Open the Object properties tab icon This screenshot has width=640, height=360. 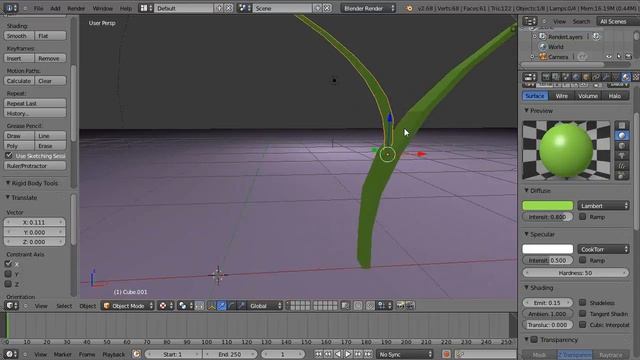[586, 77]
